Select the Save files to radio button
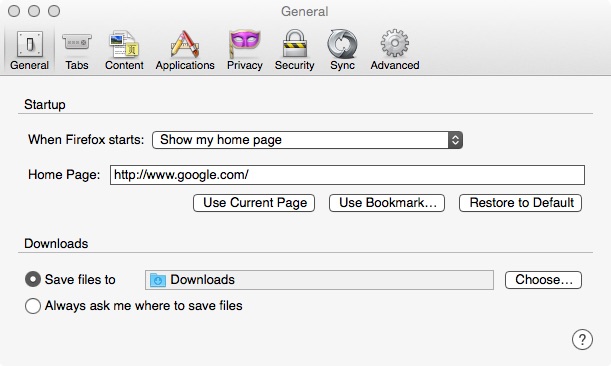611x366 pixels. click(33, 279)
